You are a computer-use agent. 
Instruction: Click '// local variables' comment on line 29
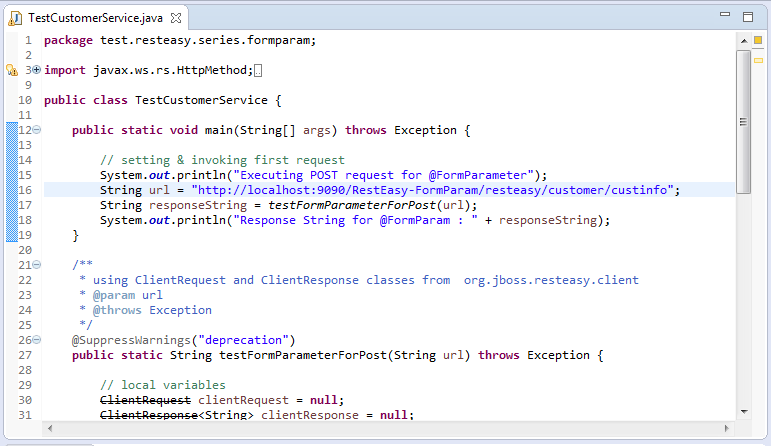[x=163, y=385]
